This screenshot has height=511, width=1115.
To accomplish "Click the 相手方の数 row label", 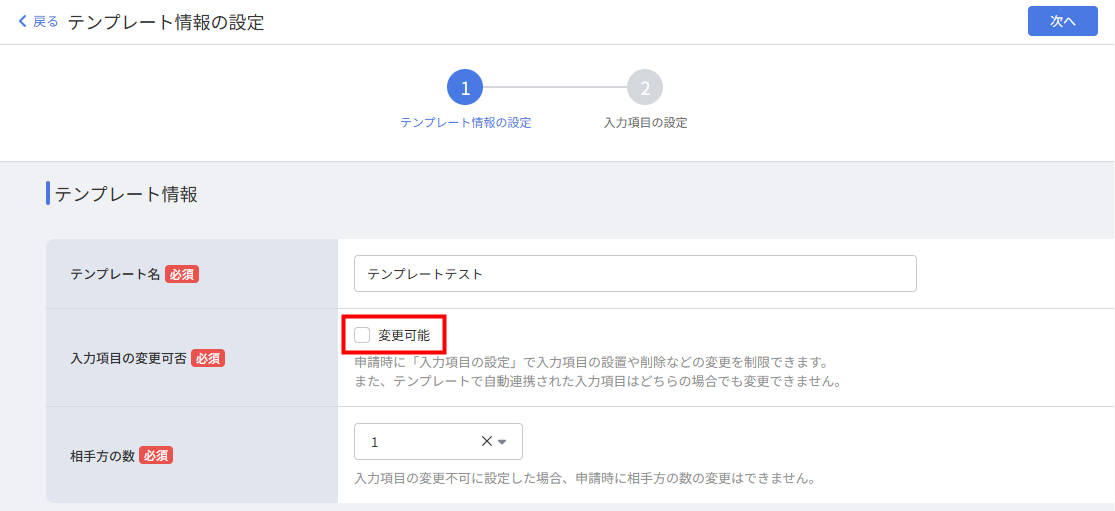I will coord(102,455).
